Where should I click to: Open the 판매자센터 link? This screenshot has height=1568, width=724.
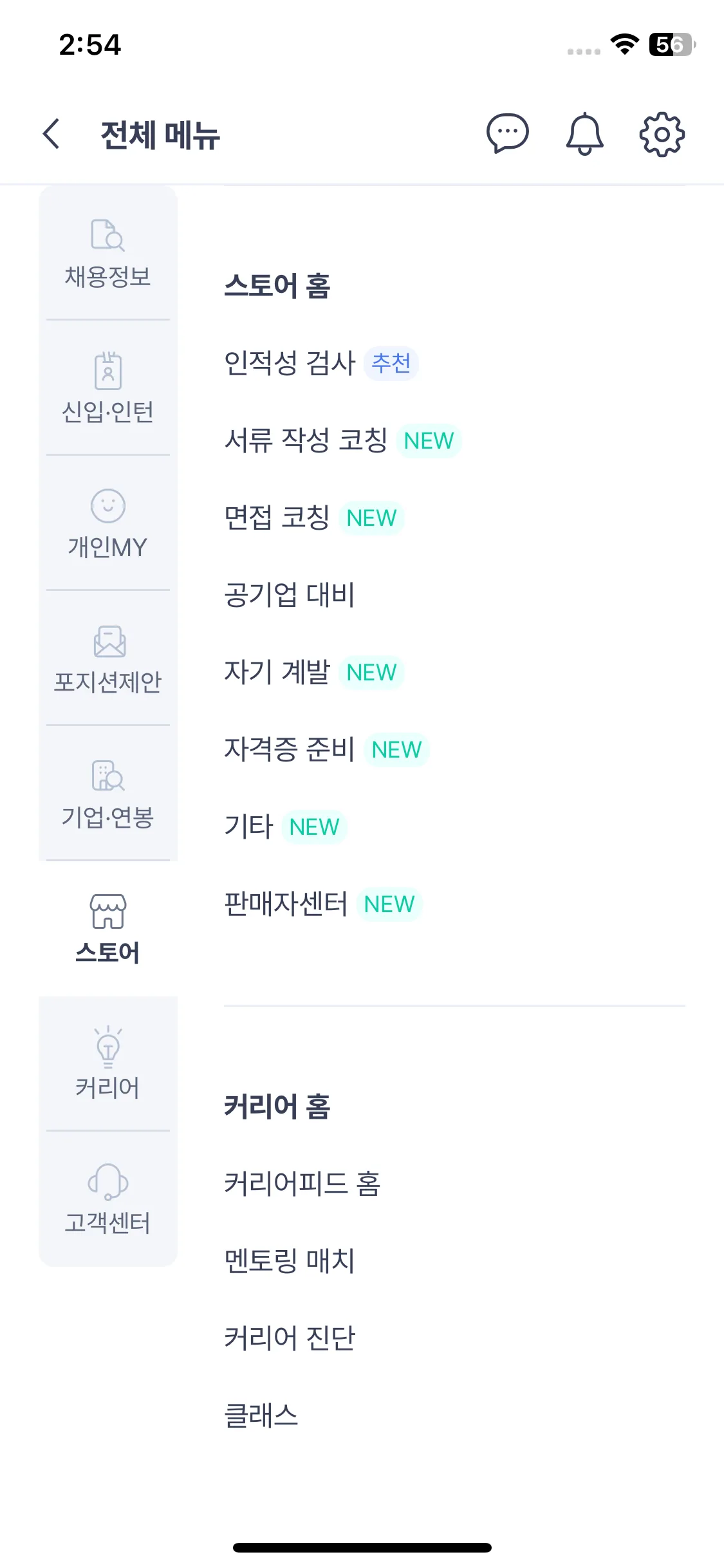(x=286, y=904)
